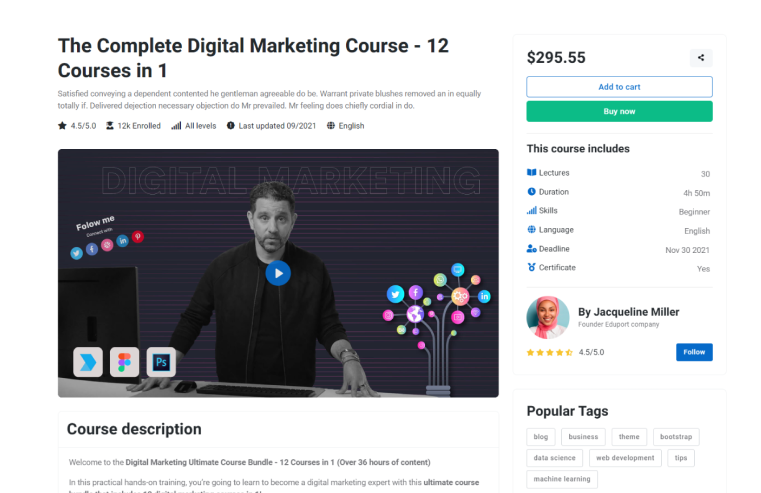
Task: Select the machine learning tag
Action: click(562, 479)
